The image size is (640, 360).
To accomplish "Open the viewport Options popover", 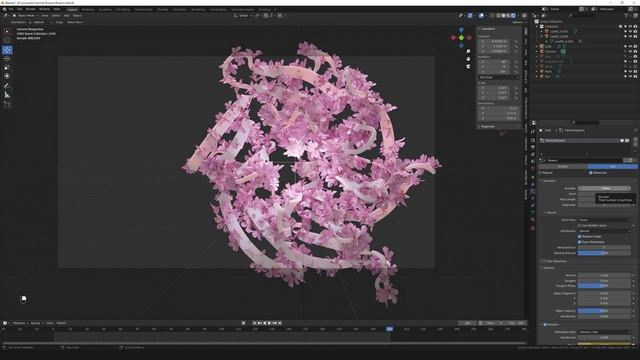I will pyautogui.click(x=518, y=22).
